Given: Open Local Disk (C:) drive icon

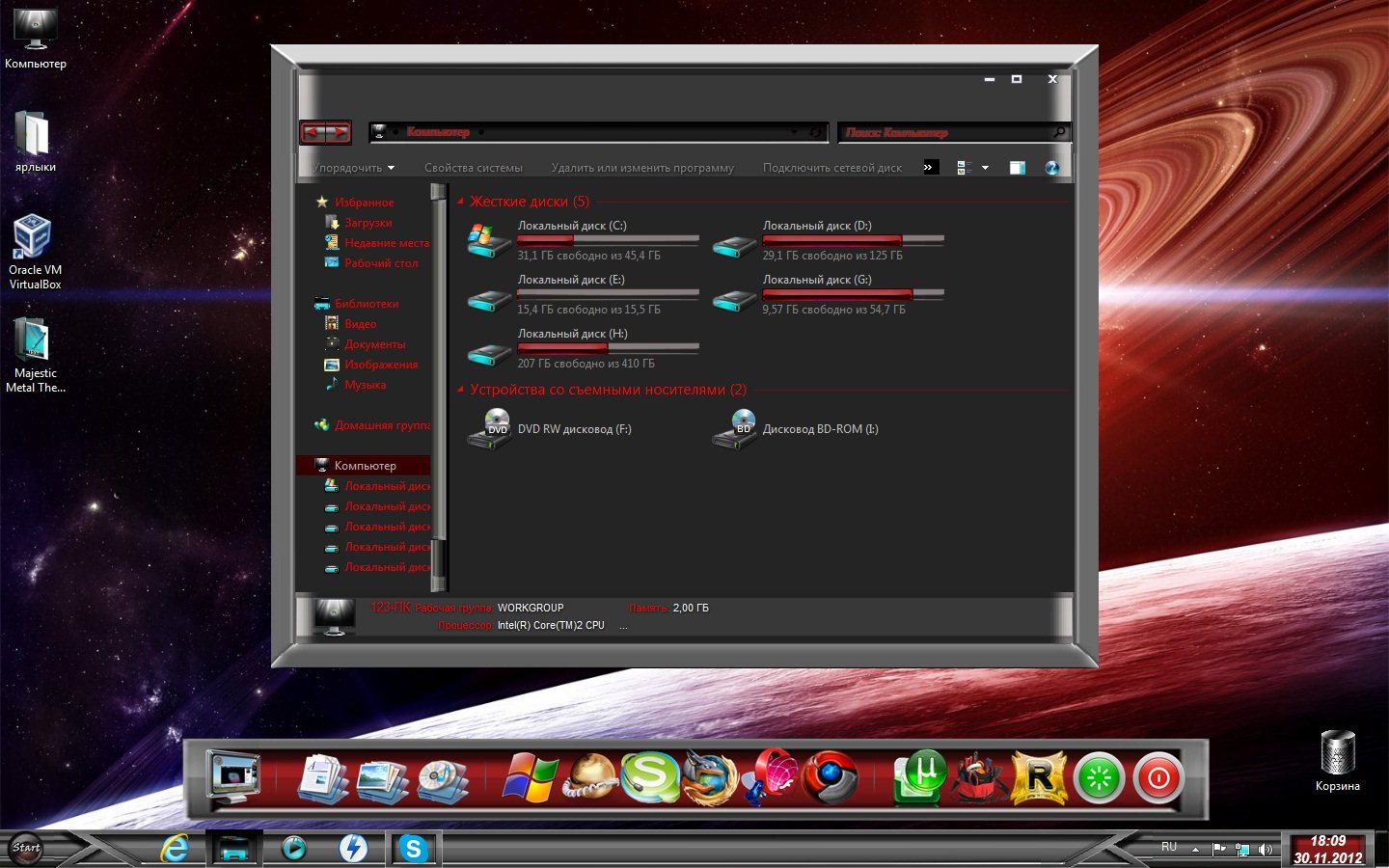Looking at the screenshot, I should tap(489, 241).
